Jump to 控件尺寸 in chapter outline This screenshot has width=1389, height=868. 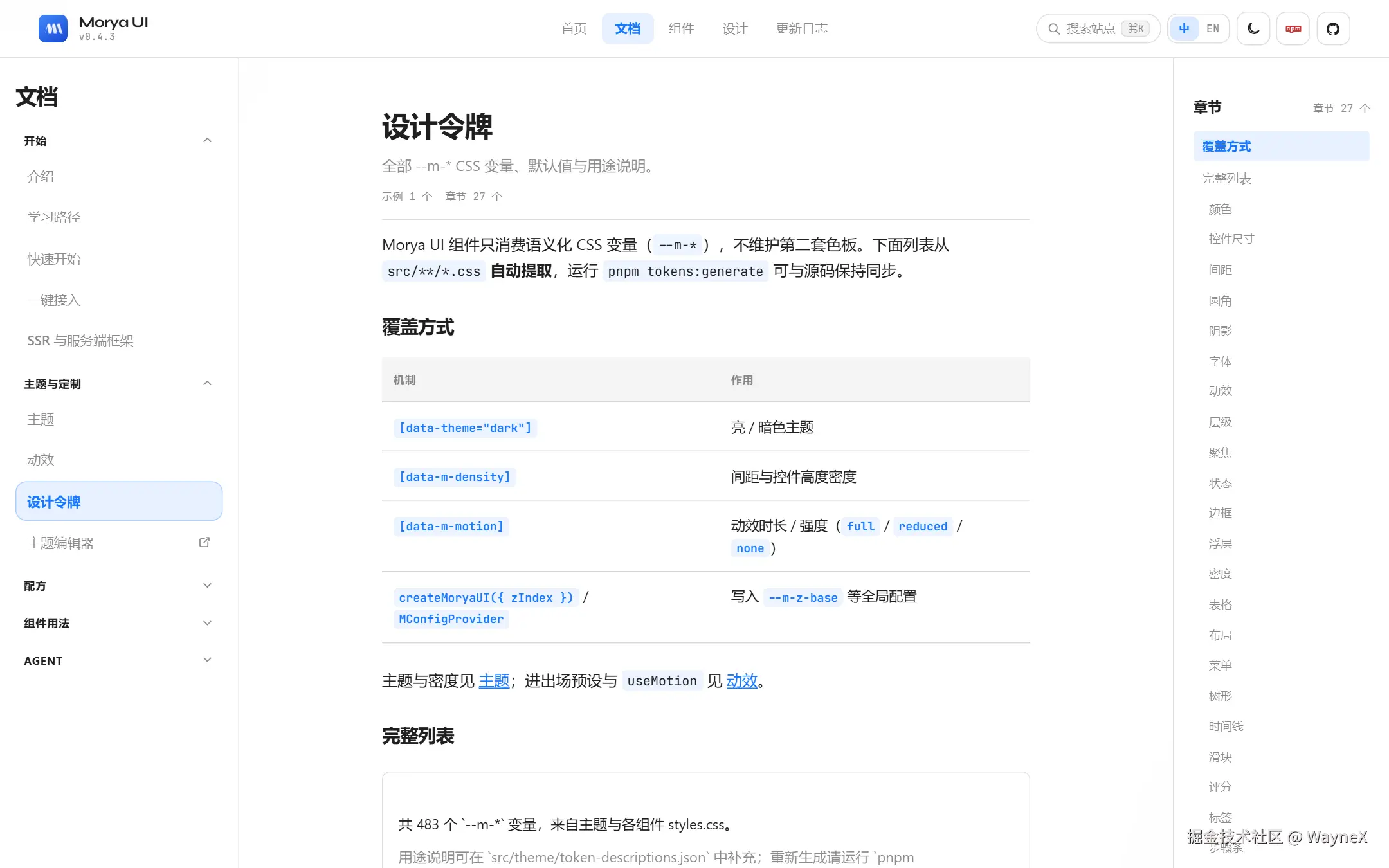1231,239
